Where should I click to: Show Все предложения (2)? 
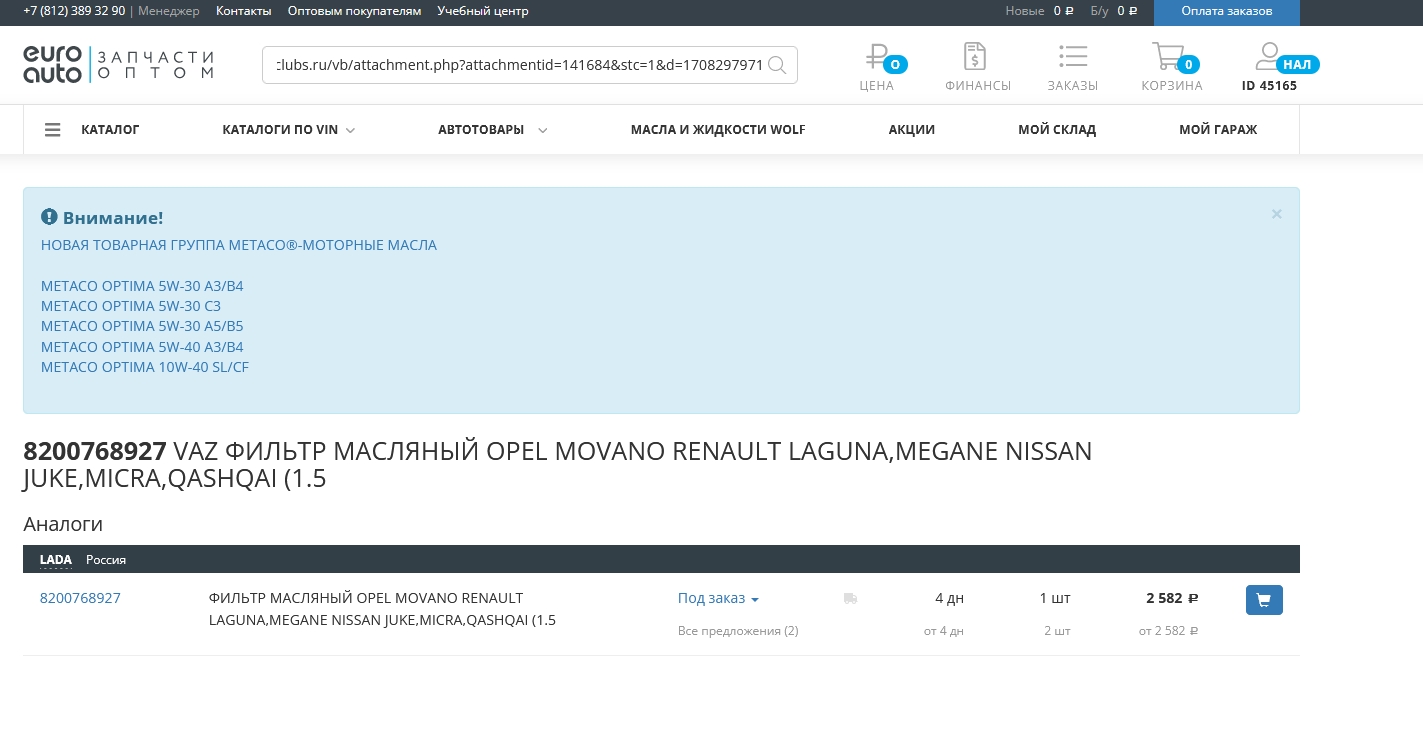click(x=738, y=631)
